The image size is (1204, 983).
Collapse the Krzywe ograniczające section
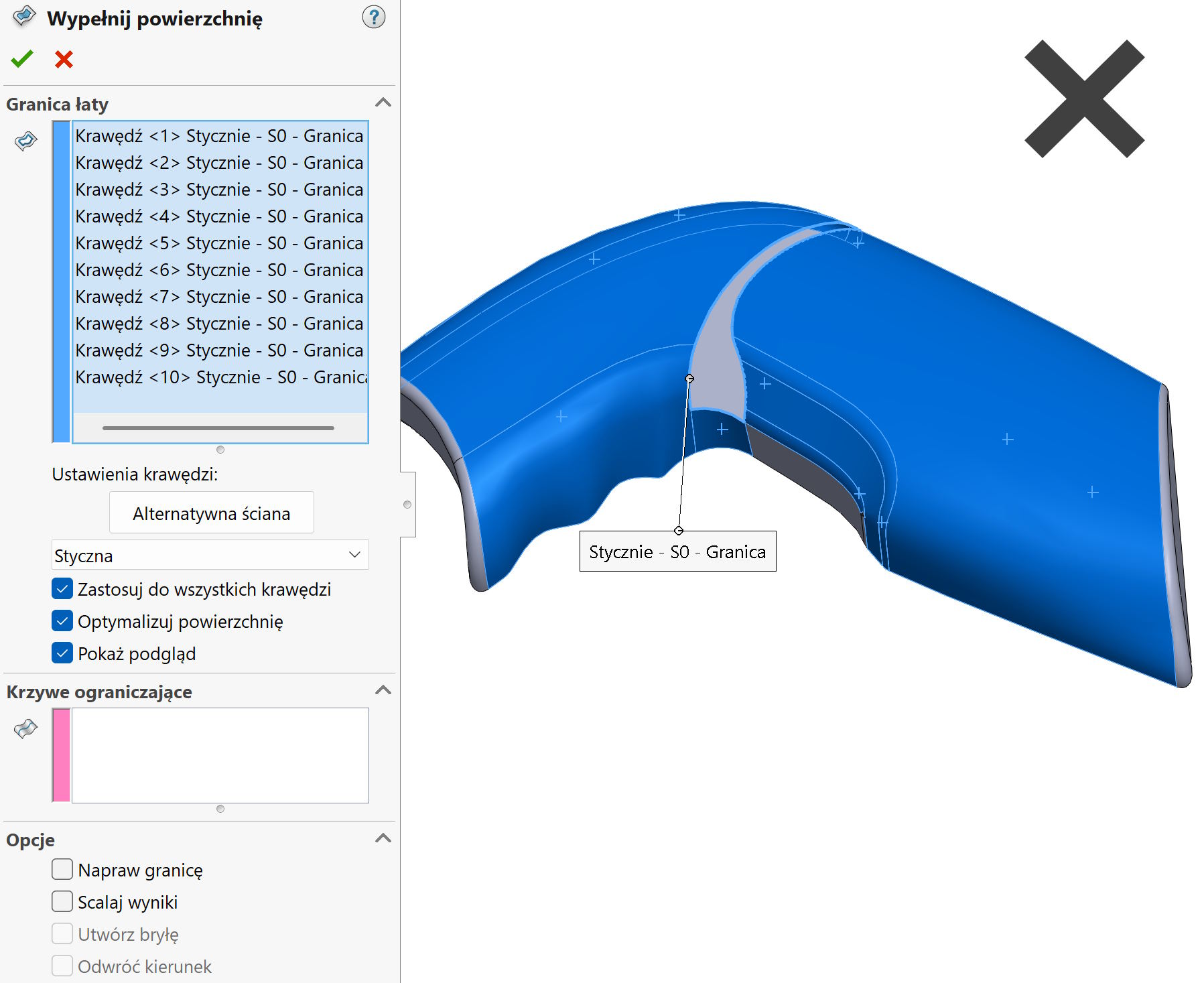(x=383, y=691)
